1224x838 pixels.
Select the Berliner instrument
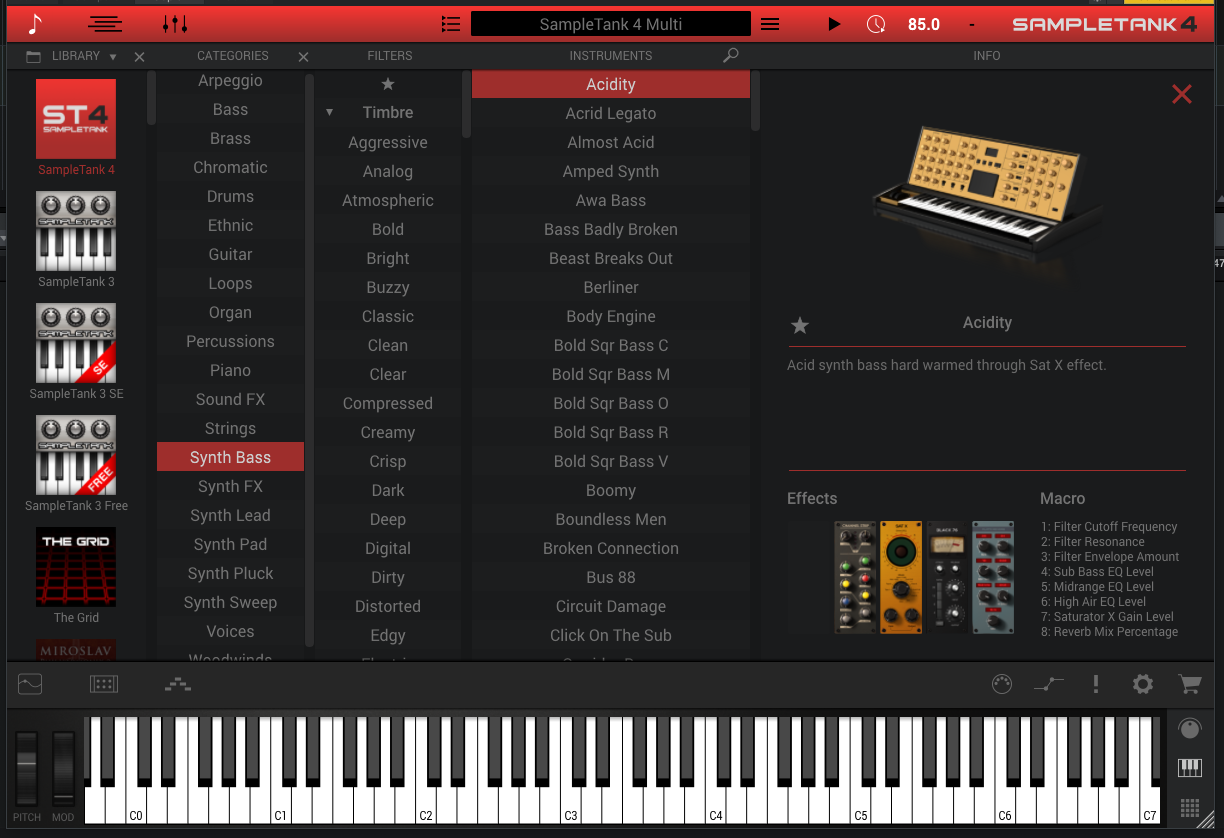(611, 287)
